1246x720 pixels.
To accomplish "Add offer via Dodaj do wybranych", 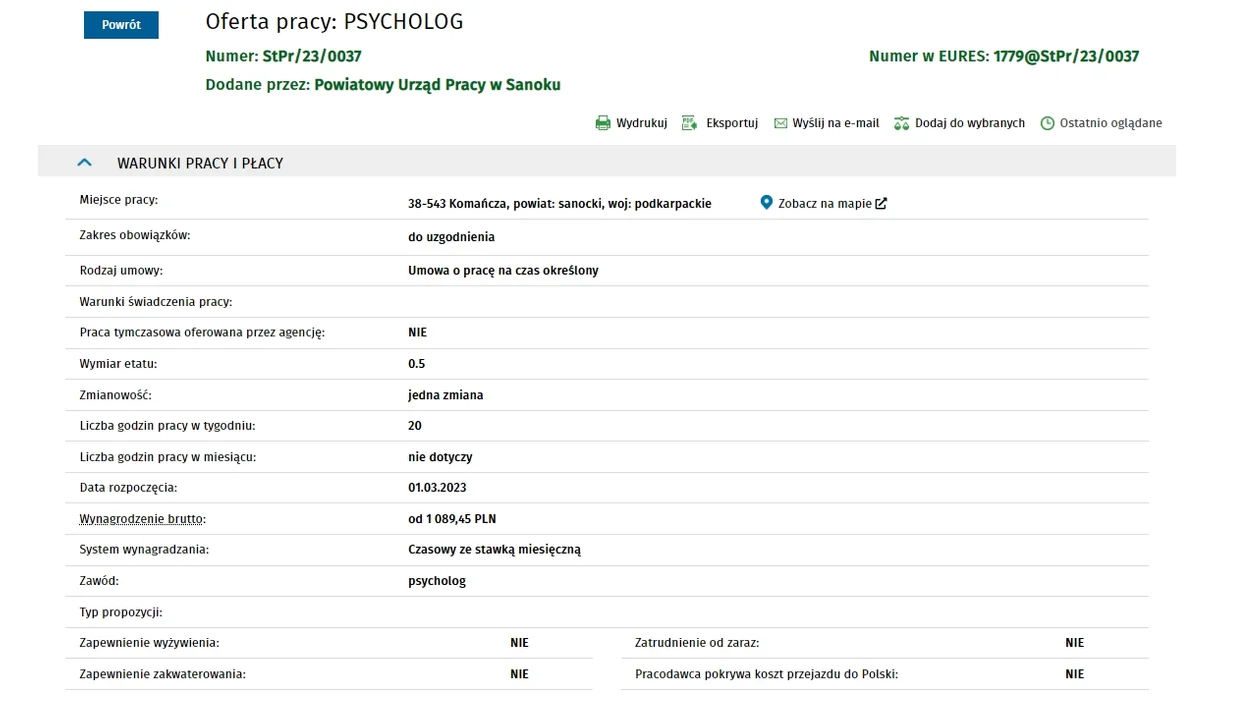I will click(x=970, y=123).
